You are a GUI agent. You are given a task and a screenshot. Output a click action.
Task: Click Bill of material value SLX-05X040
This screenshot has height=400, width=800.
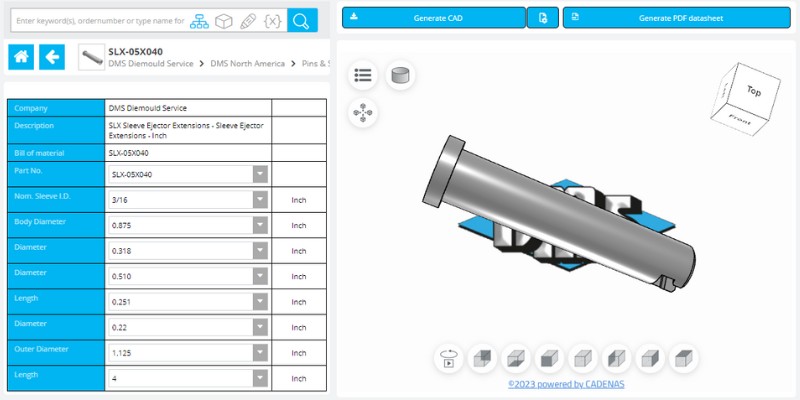click(129, 153)
